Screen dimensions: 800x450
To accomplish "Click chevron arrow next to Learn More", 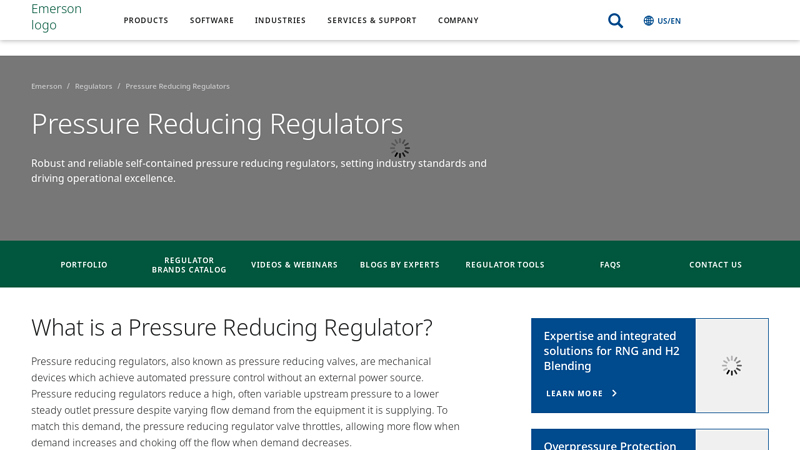I will 614,393.
